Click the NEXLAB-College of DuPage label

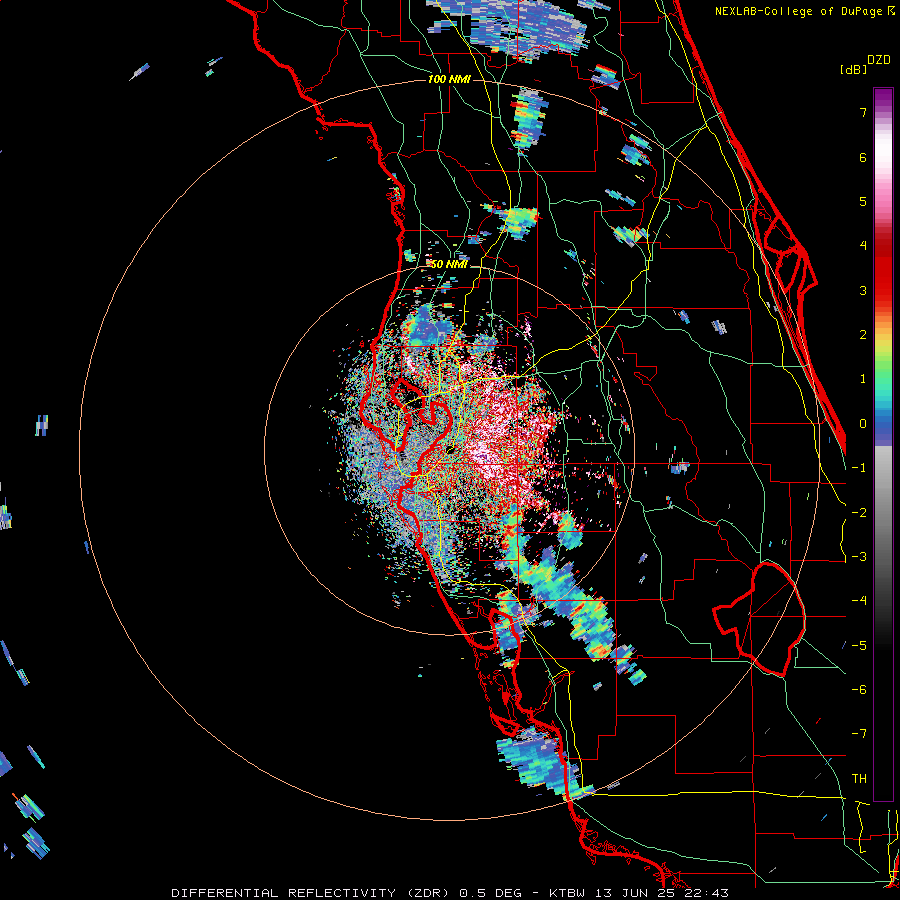(x=798, y=11)
